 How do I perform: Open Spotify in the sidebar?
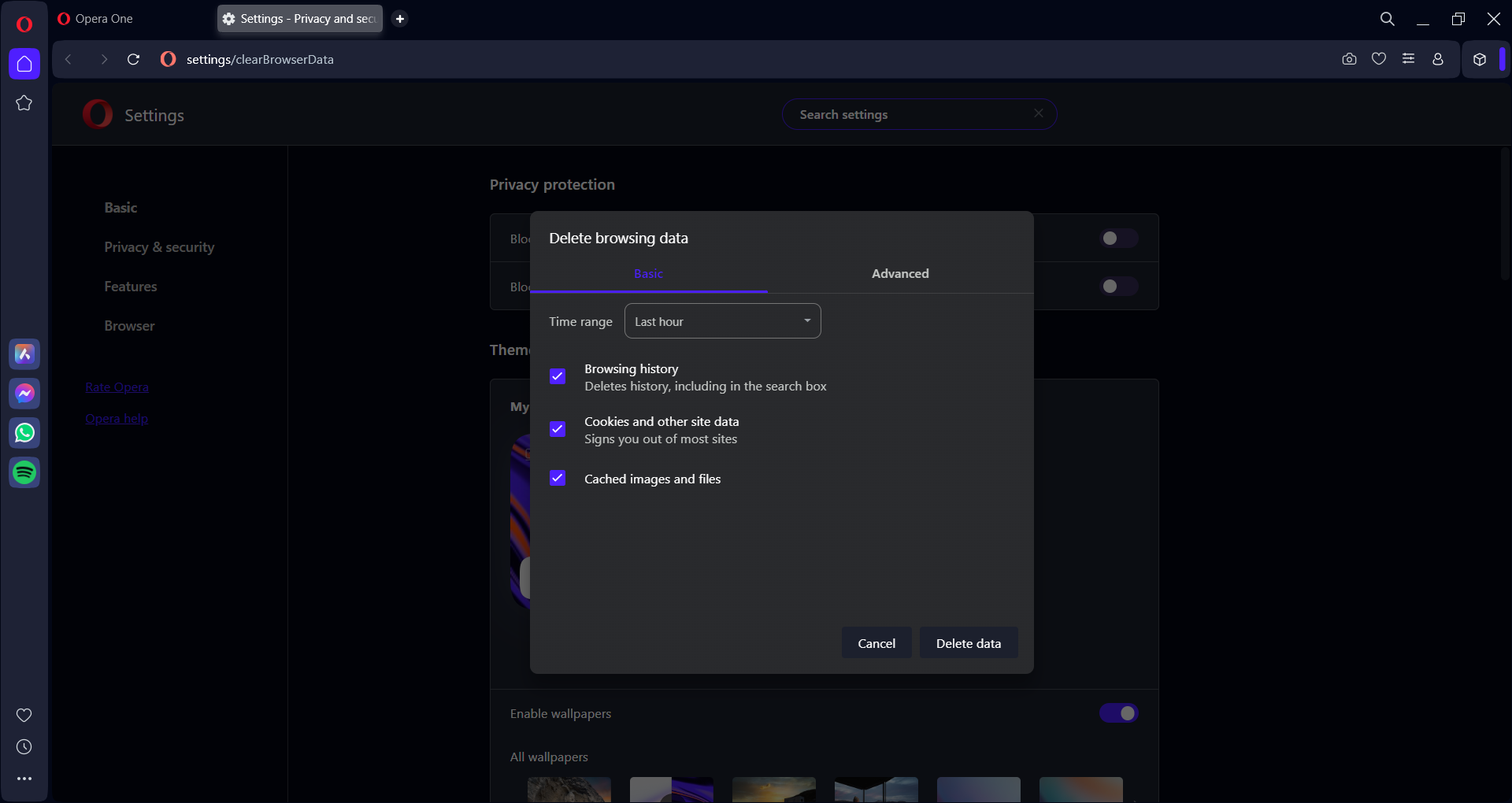pos(24,472)
